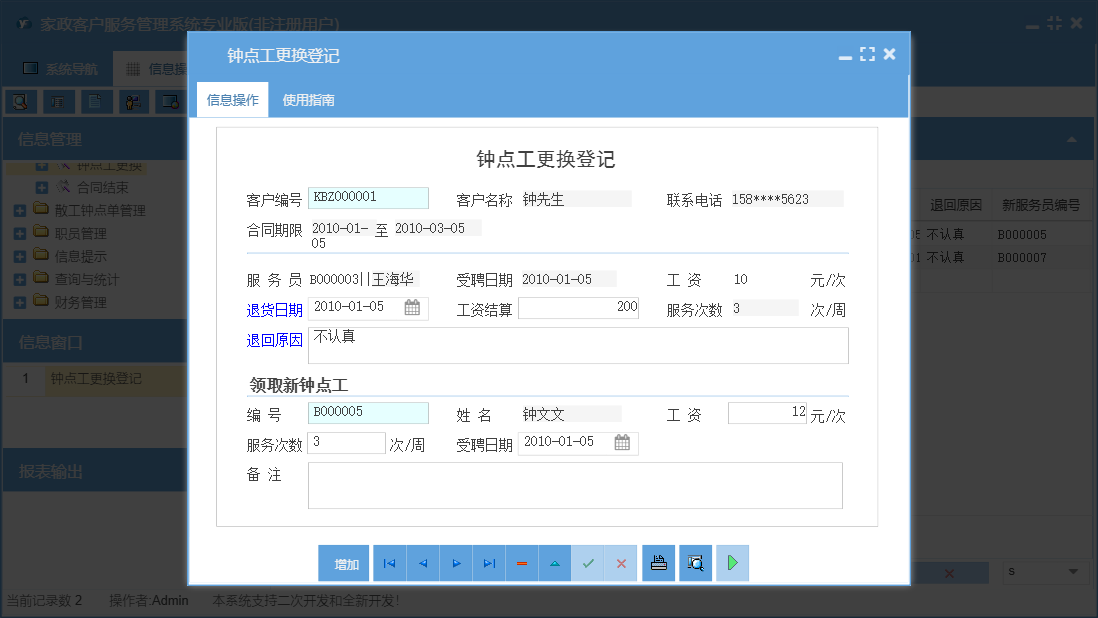Click the 增加 button to add record
The image size is (1098, 618).
344,563
